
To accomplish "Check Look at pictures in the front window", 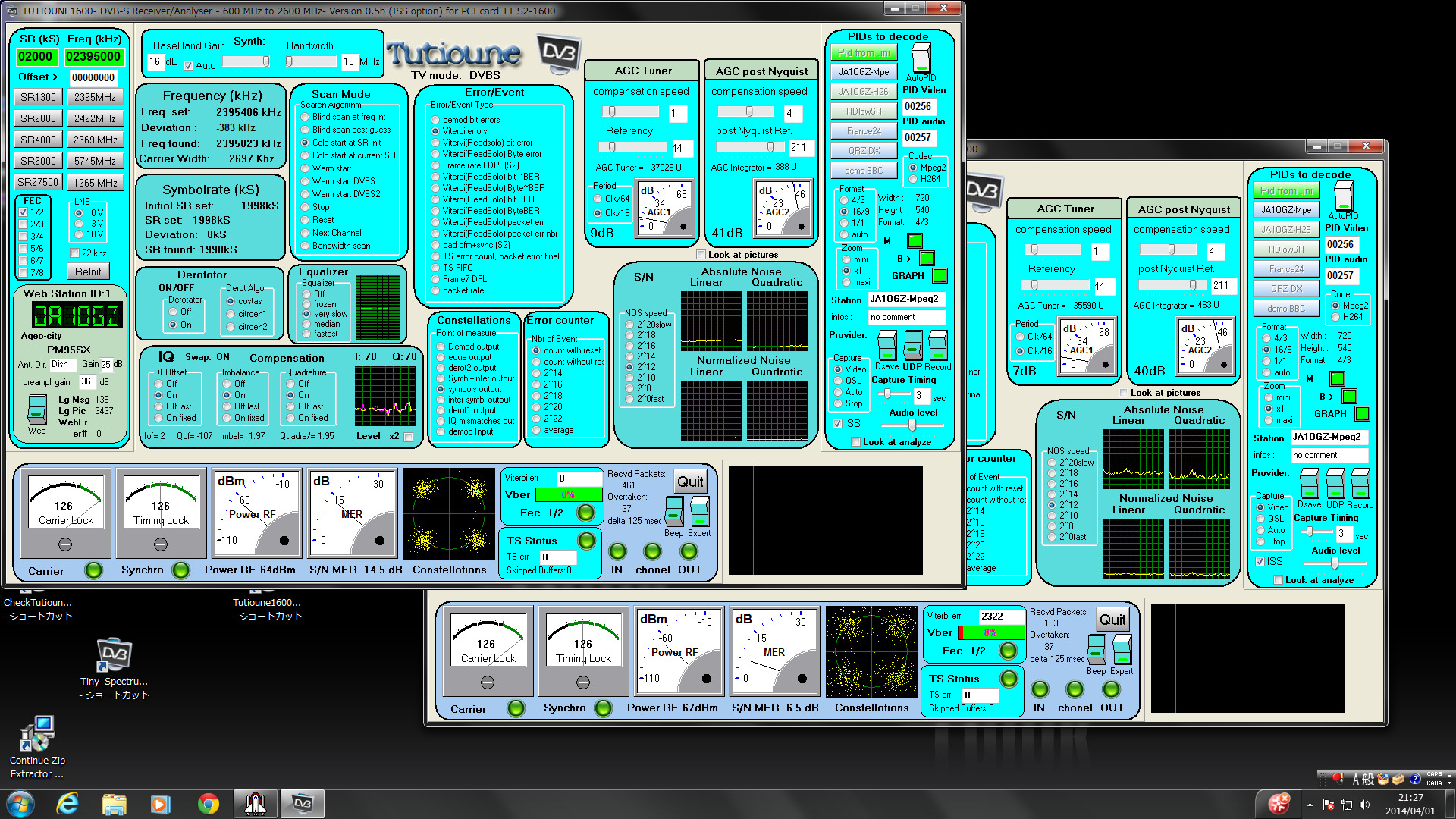I will coord(701,255).
